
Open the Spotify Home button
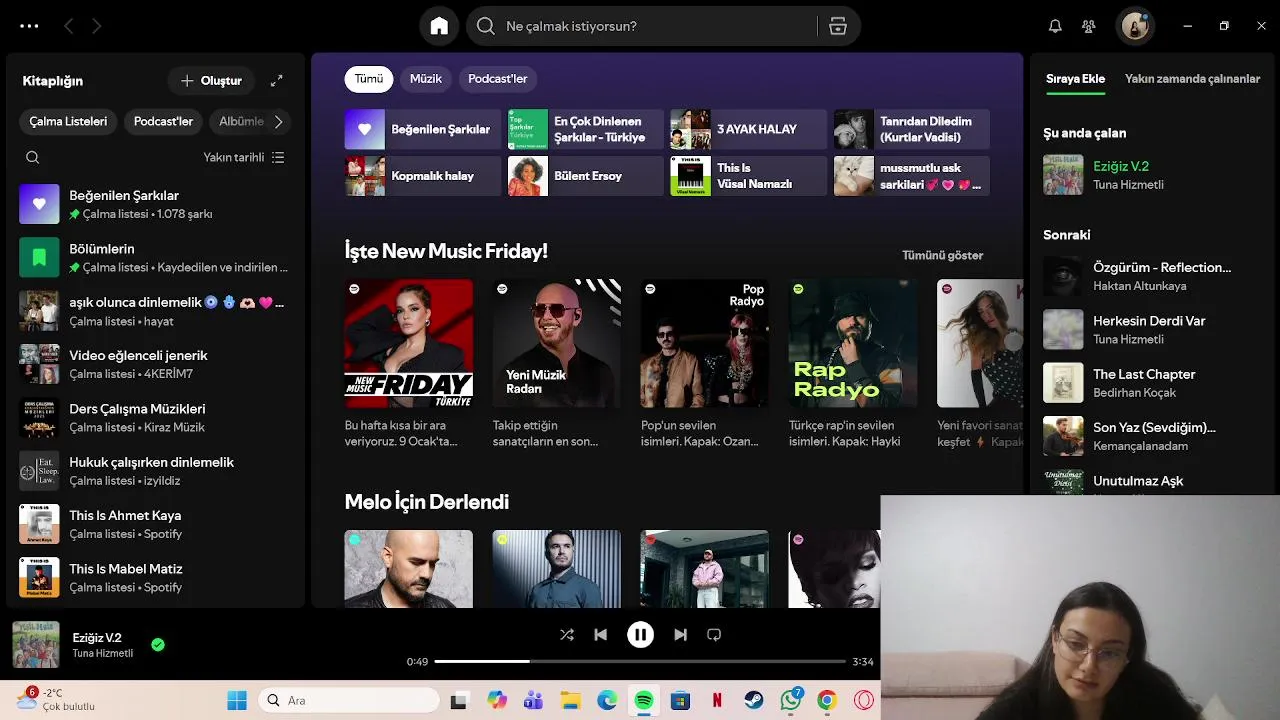point(439,26)
